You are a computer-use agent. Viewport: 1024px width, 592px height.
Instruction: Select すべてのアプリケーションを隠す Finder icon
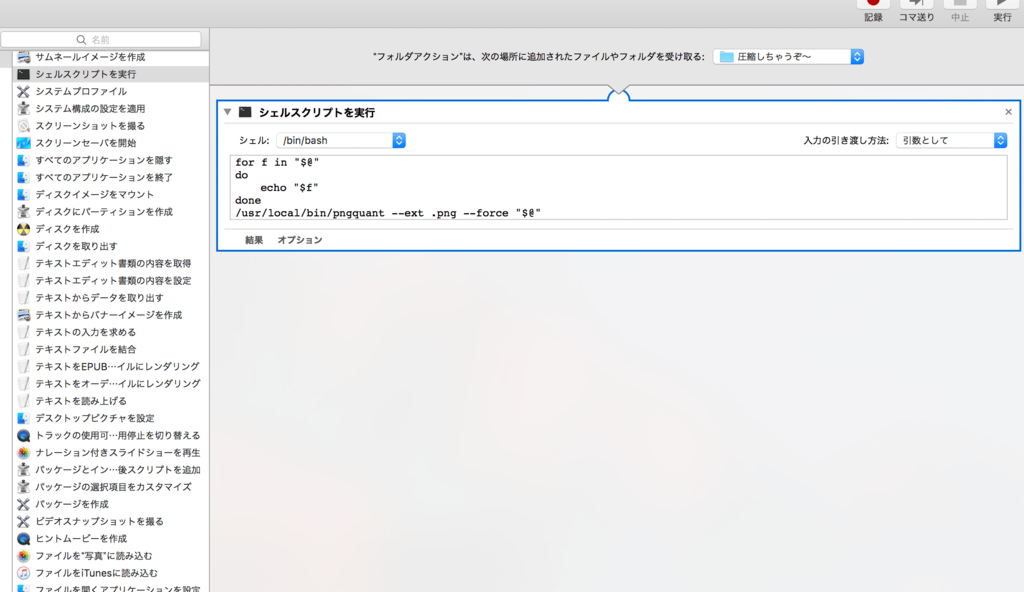24,160
